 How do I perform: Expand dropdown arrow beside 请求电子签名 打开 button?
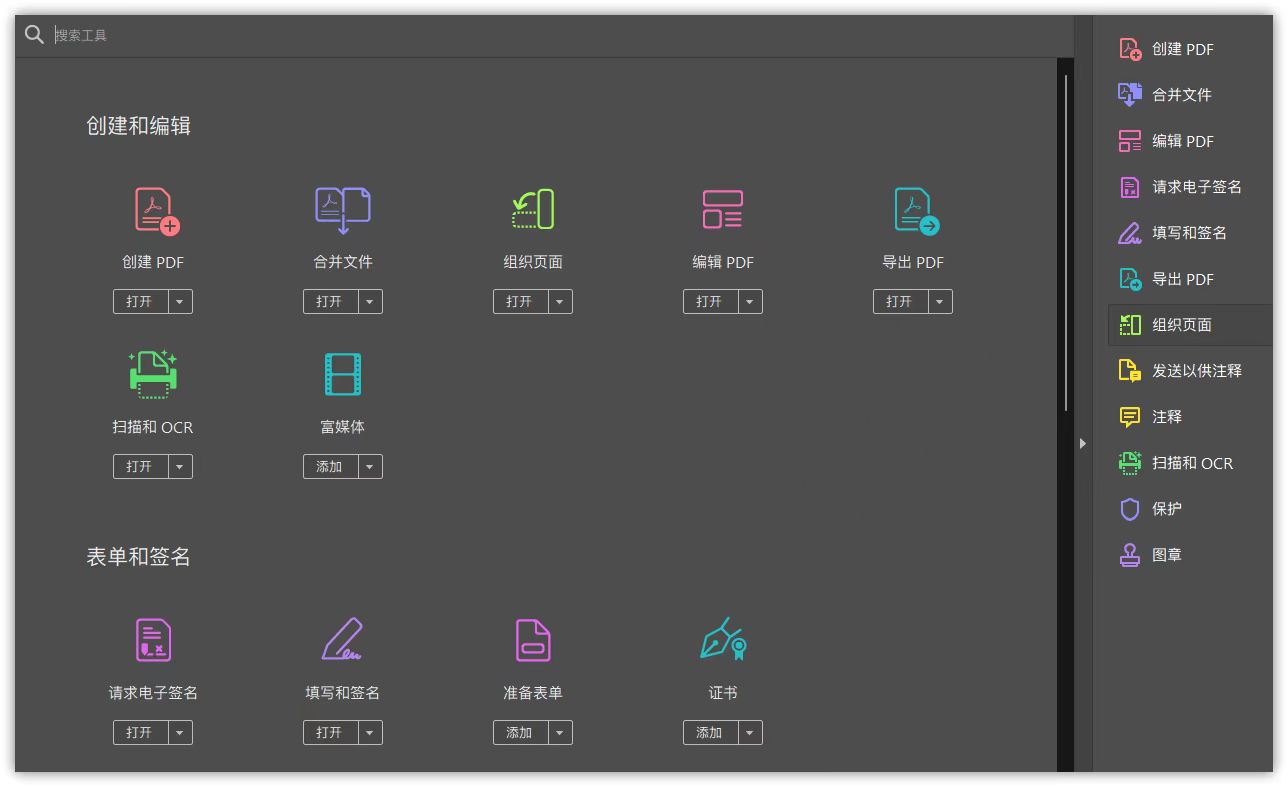point(180,732)
